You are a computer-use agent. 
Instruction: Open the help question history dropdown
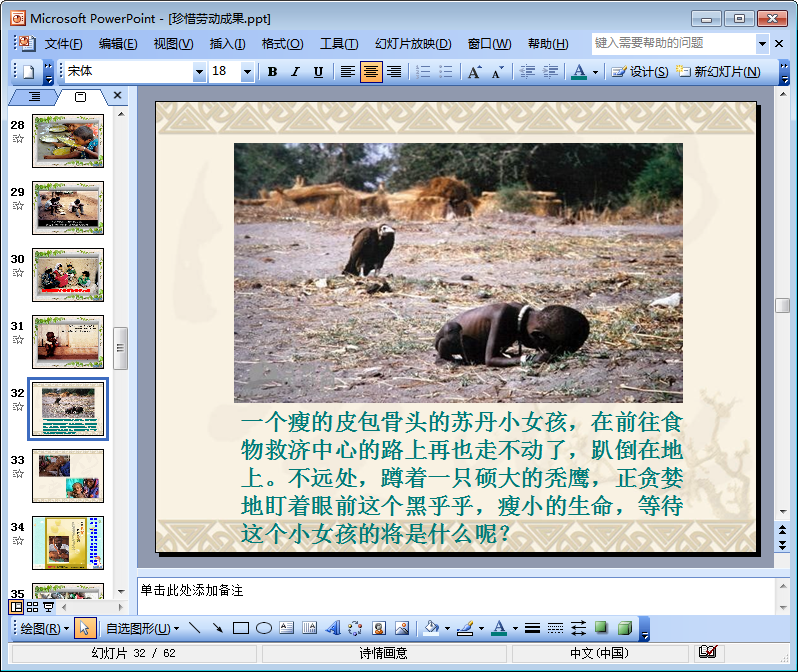[x=762, y=44]
